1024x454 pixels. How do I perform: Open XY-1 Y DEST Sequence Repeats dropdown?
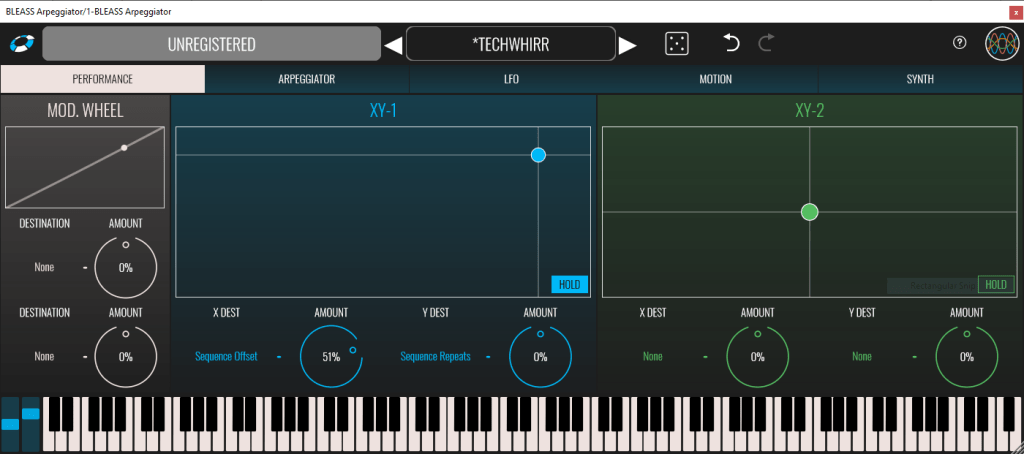tap(436, 356)
